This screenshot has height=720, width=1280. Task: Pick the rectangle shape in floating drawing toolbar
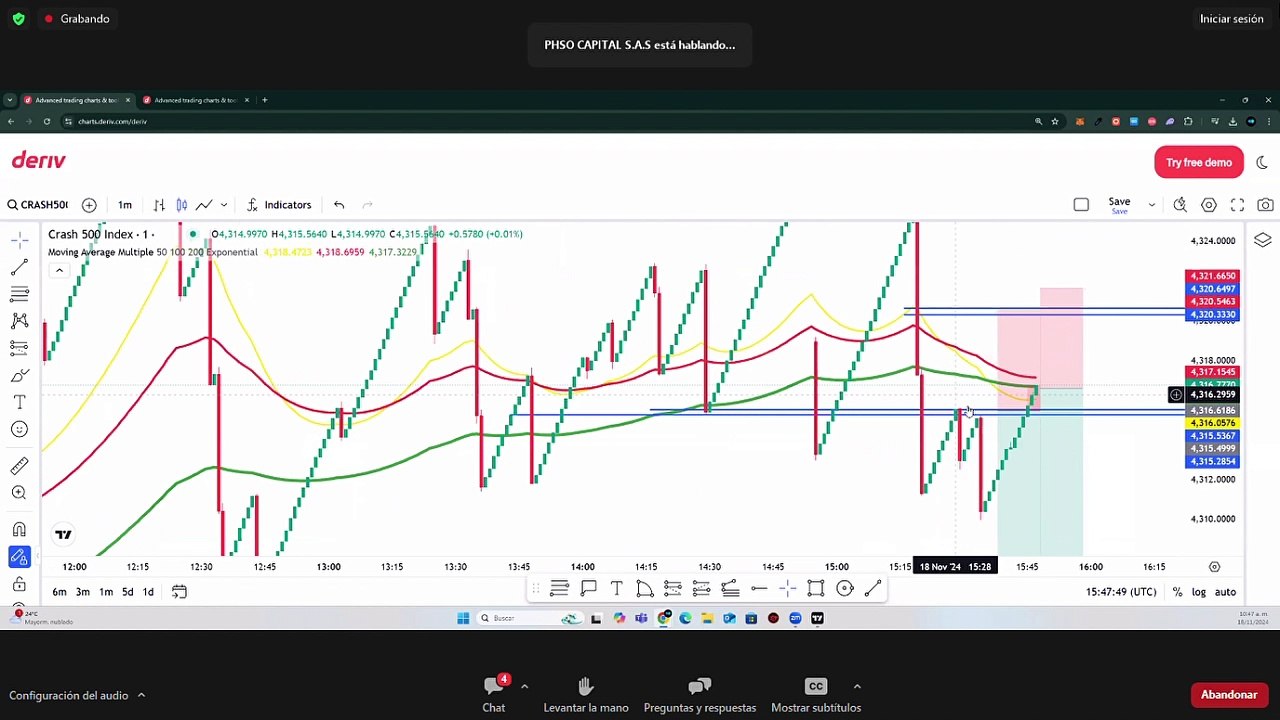[816, 589]
